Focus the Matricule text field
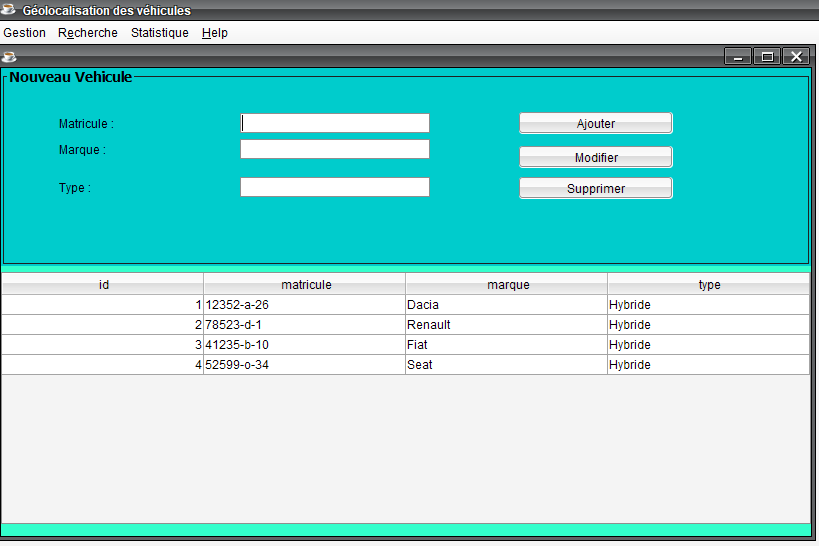The width and height of the screenshot is (819, 546). [x=335, y=123]
